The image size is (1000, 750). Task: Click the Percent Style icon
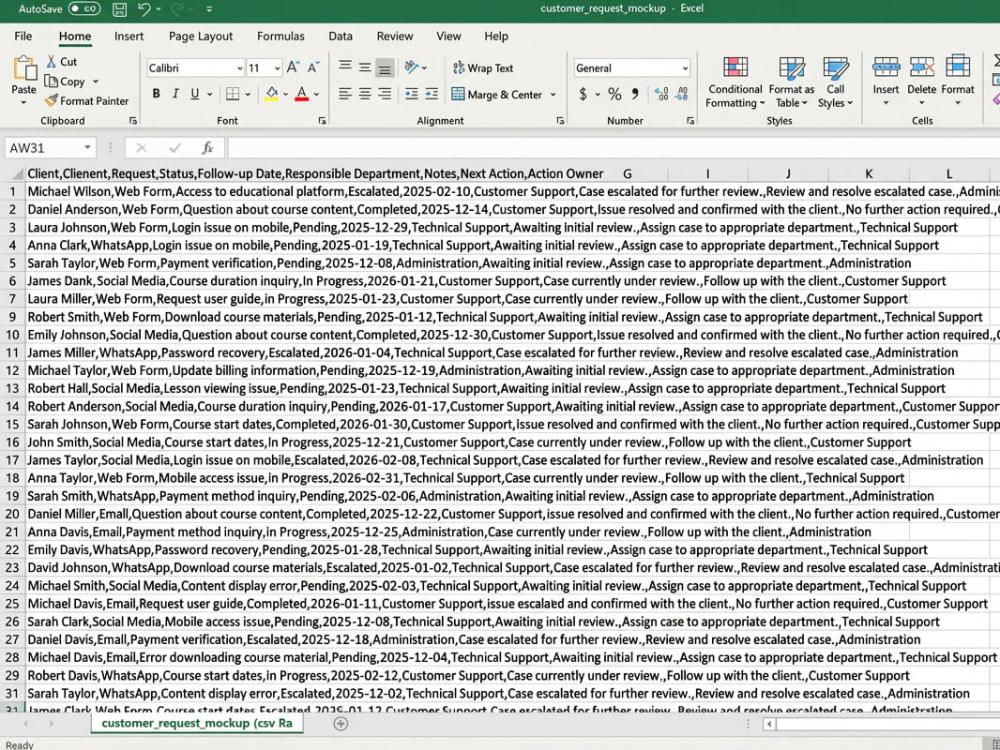pos(614,94)
